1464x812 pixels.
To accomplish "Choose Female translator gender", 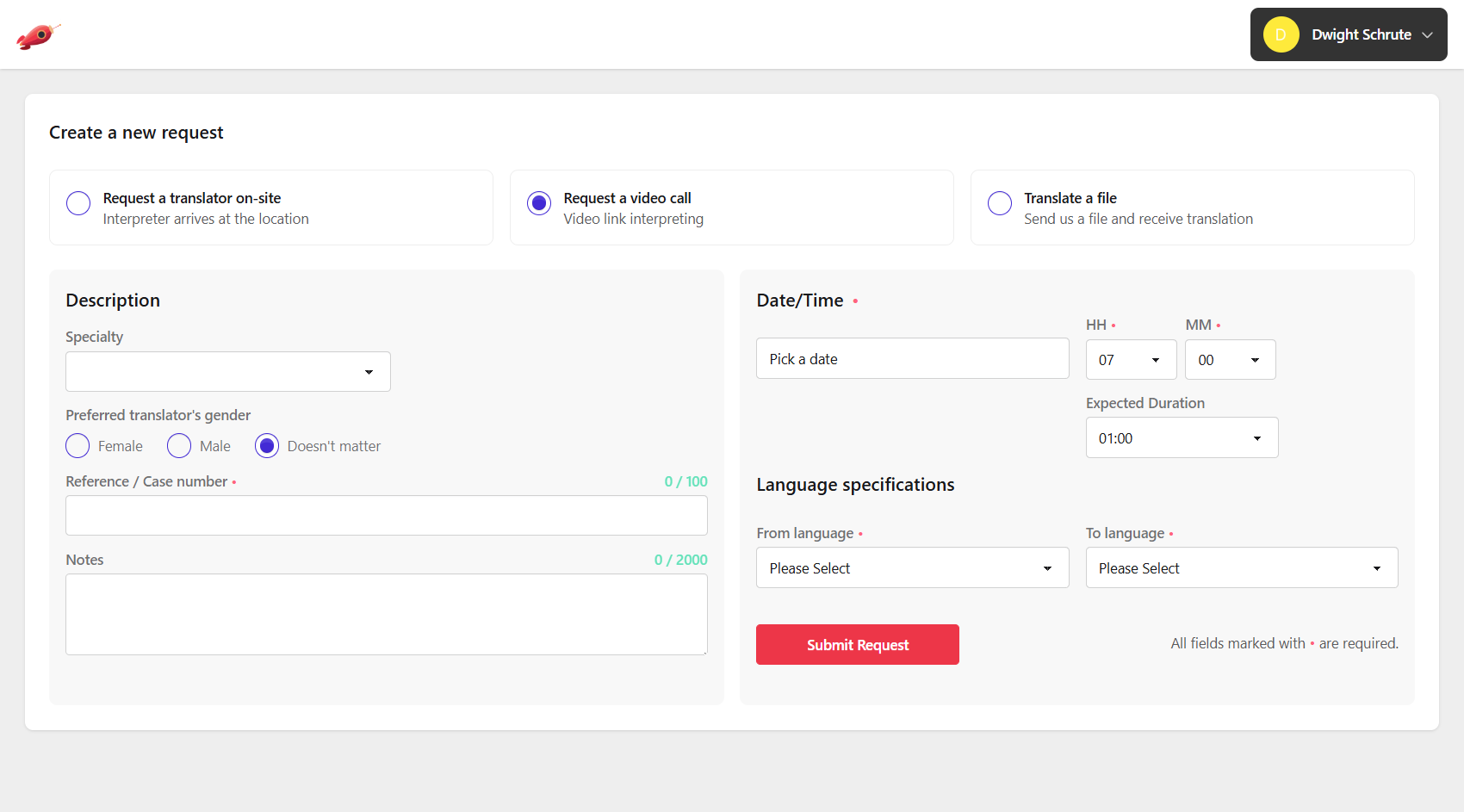I will (78, 445).
